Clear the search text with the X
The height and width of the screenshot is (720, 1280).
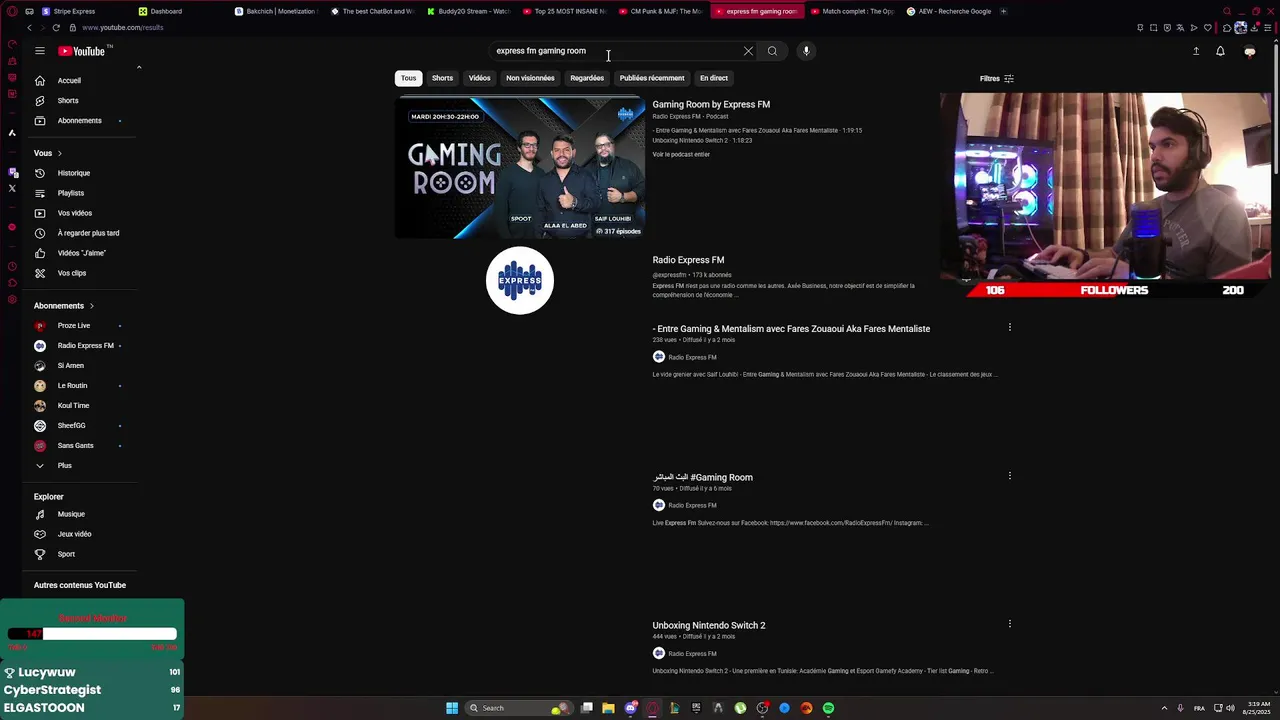[748, 51]
